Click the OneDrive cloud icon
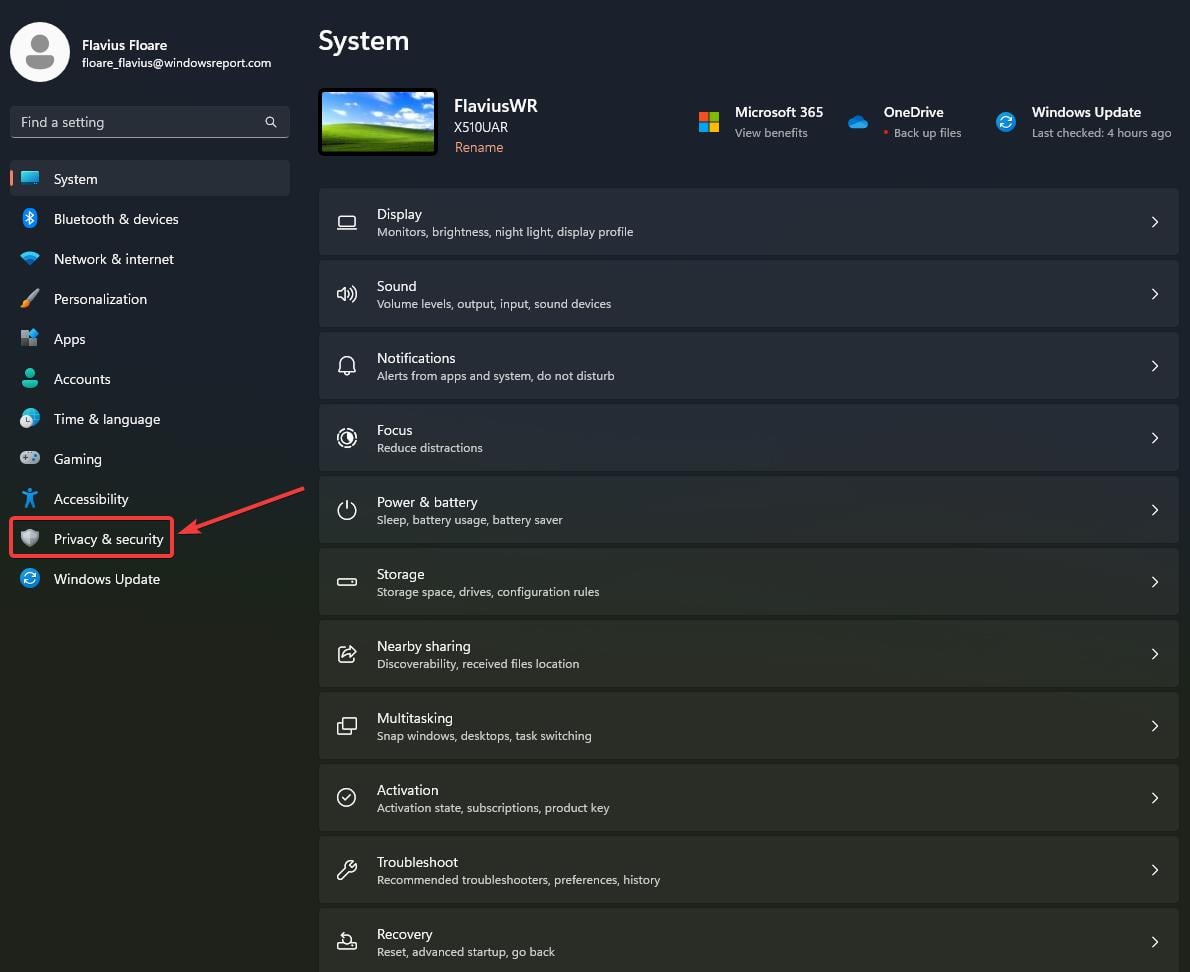The height and width of the screenshot is (972, 1190). click(x=858, y=122)
